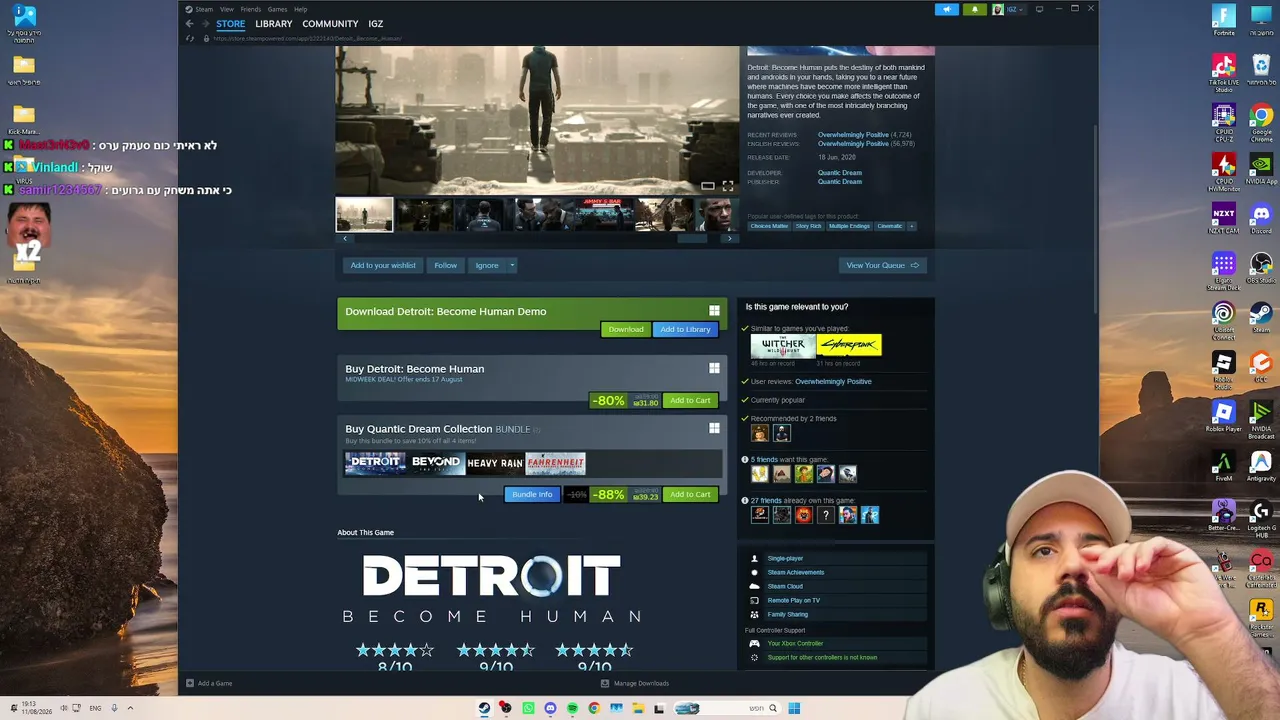Screen dimensions: 1280x720
Task: Download the Detroit demo
Action: pyautogui.click(x=626, y=329)
